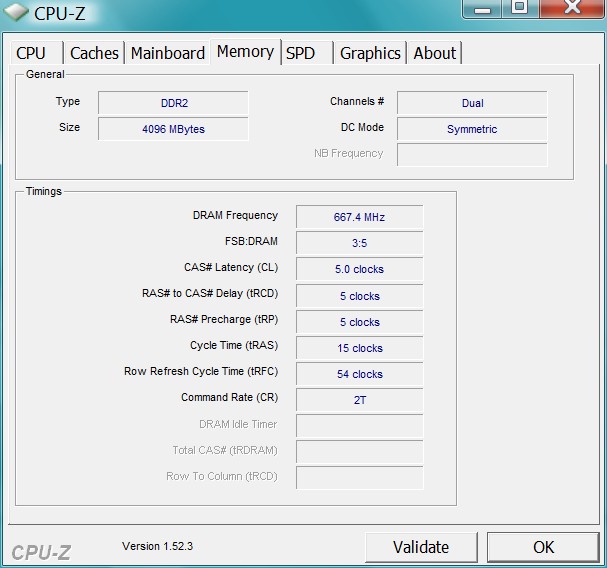607x568 pixels.
Task: Close the CPU-Z window
Action: click(572, 9)
